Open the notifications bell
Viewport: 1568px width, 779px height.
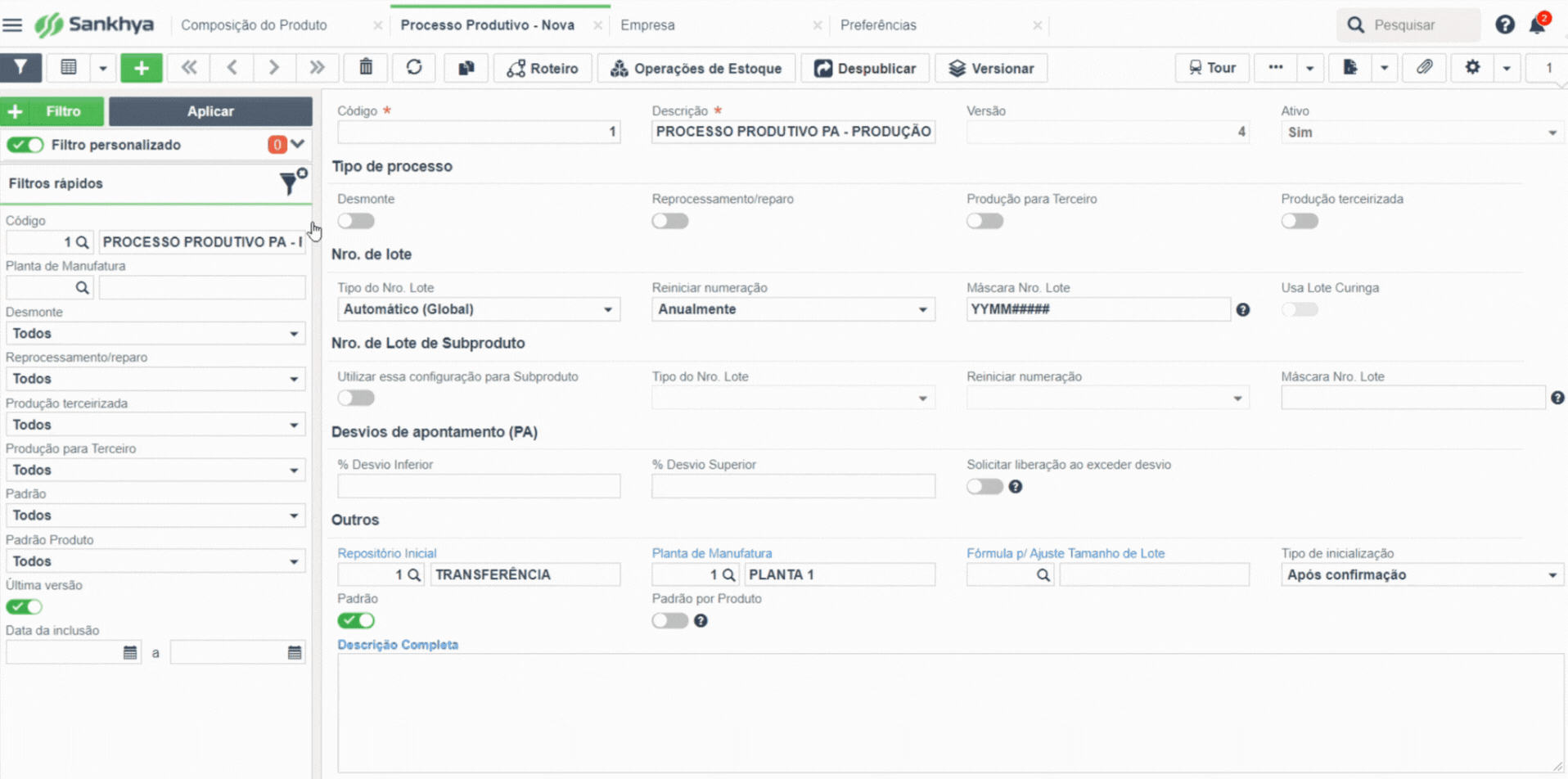1538,25
